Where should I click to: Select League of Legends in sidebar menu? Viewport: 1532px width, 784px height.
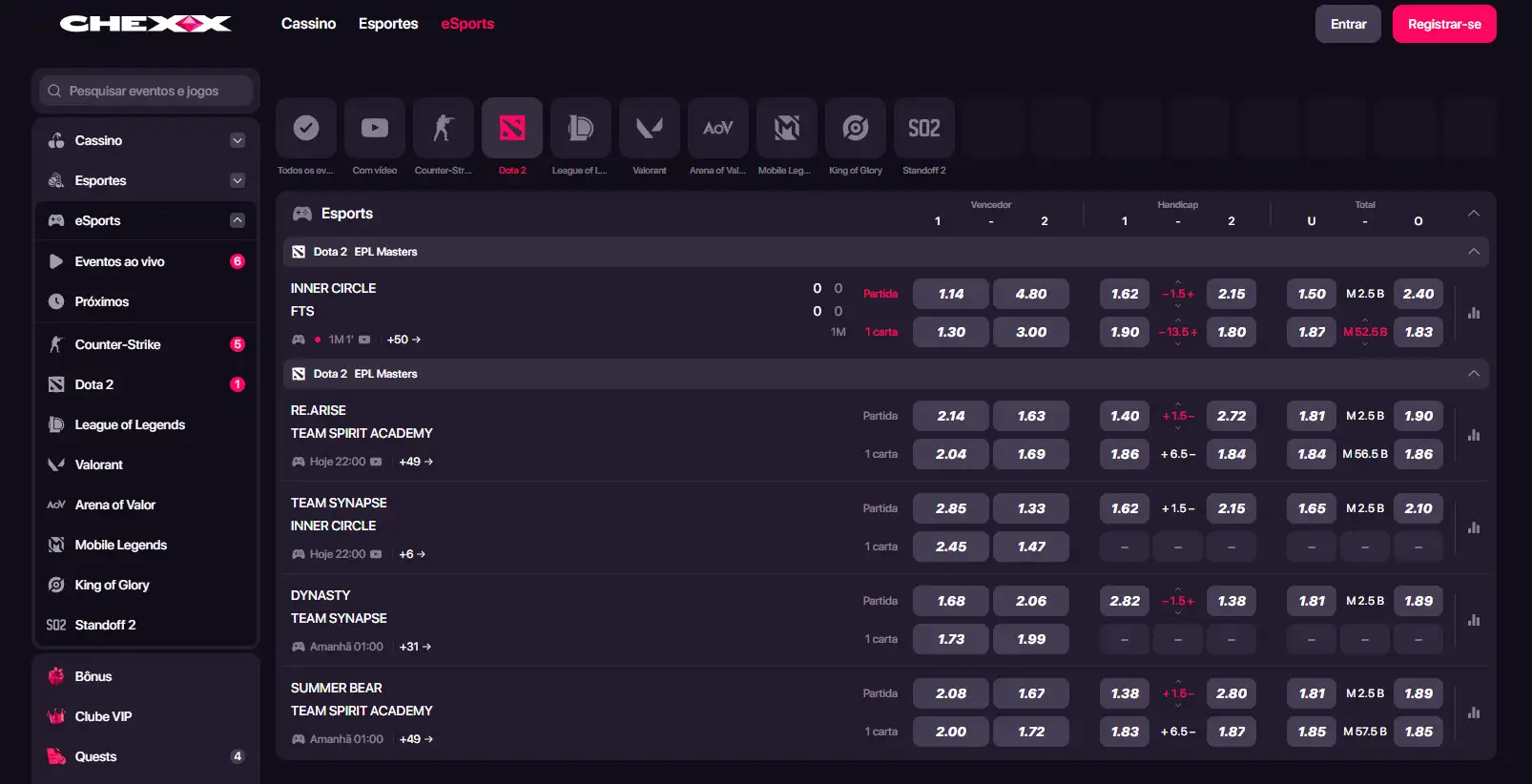pos(146,424)
